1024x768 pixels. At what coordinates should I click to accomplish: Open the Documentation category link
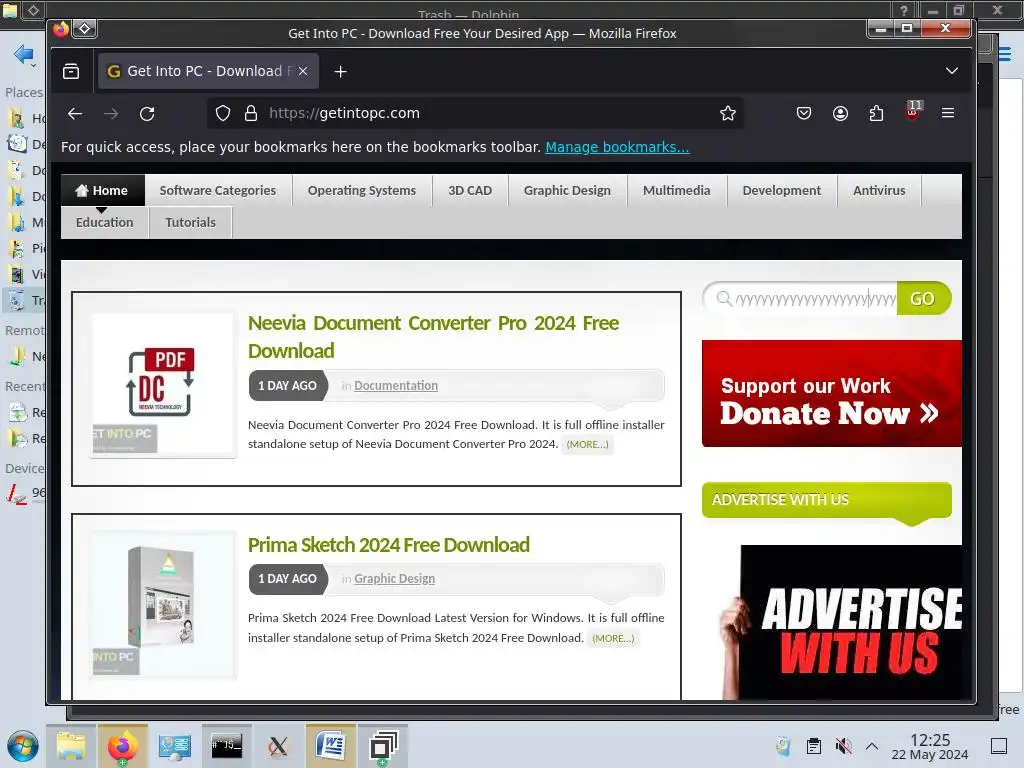pos(396,386)
